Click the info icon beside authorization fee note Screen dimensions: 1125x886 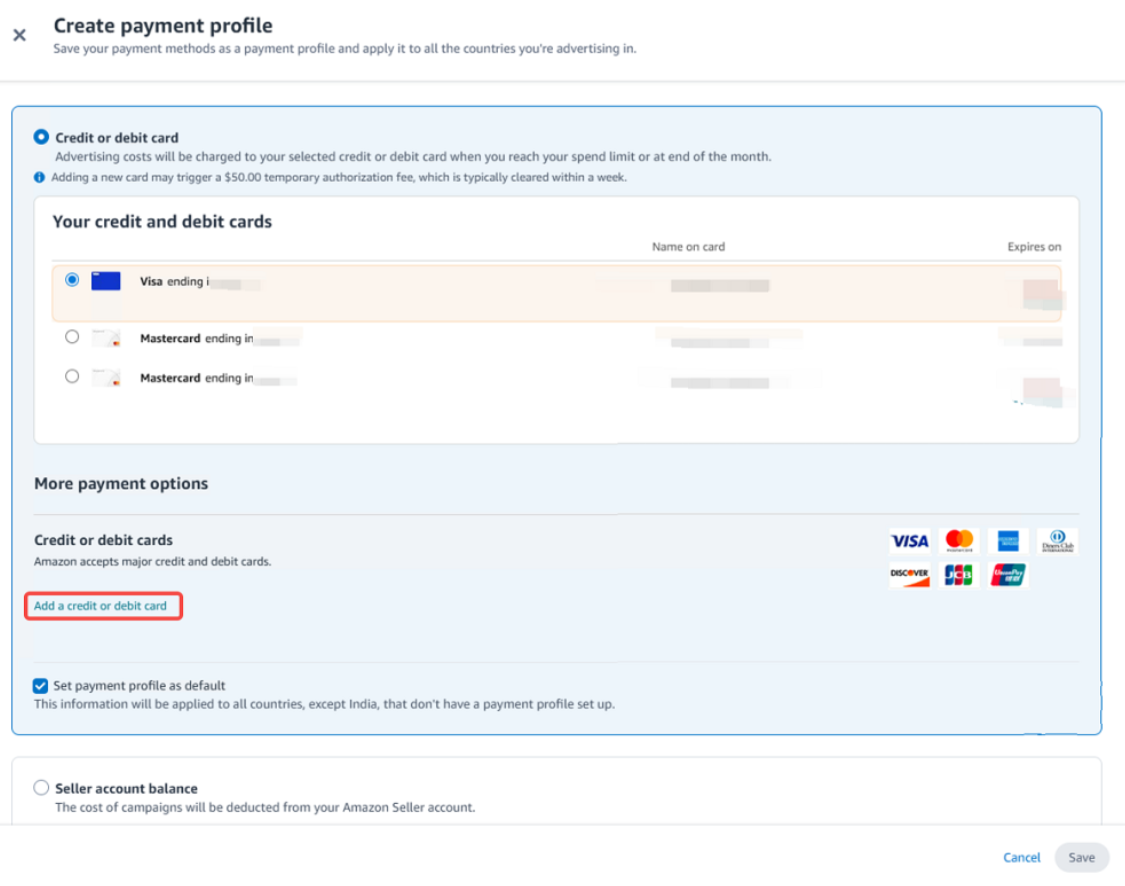point(39,177)
